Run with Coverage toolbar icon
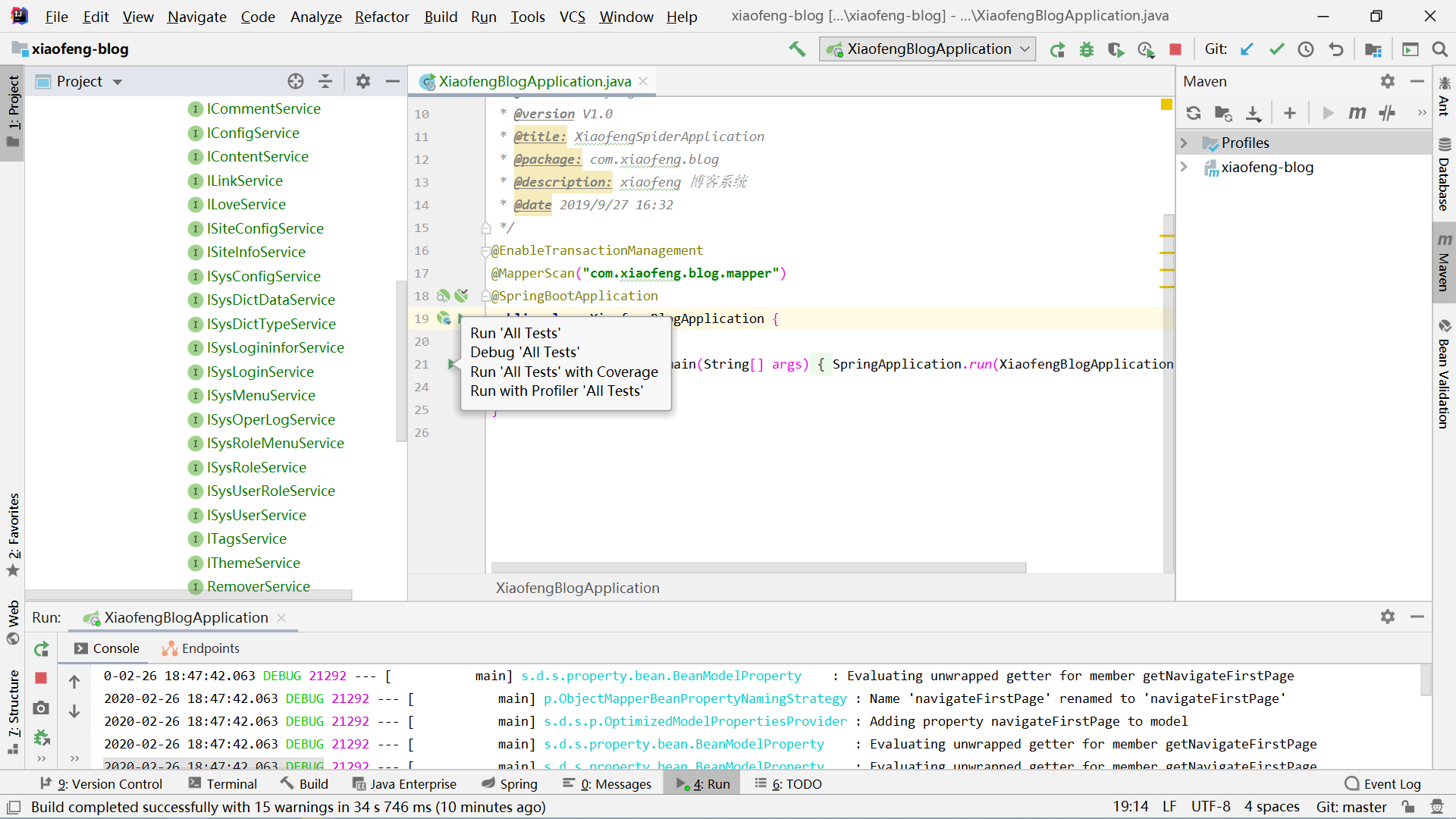Viewport: 1456px width, 819px height. coord(1116,49)
